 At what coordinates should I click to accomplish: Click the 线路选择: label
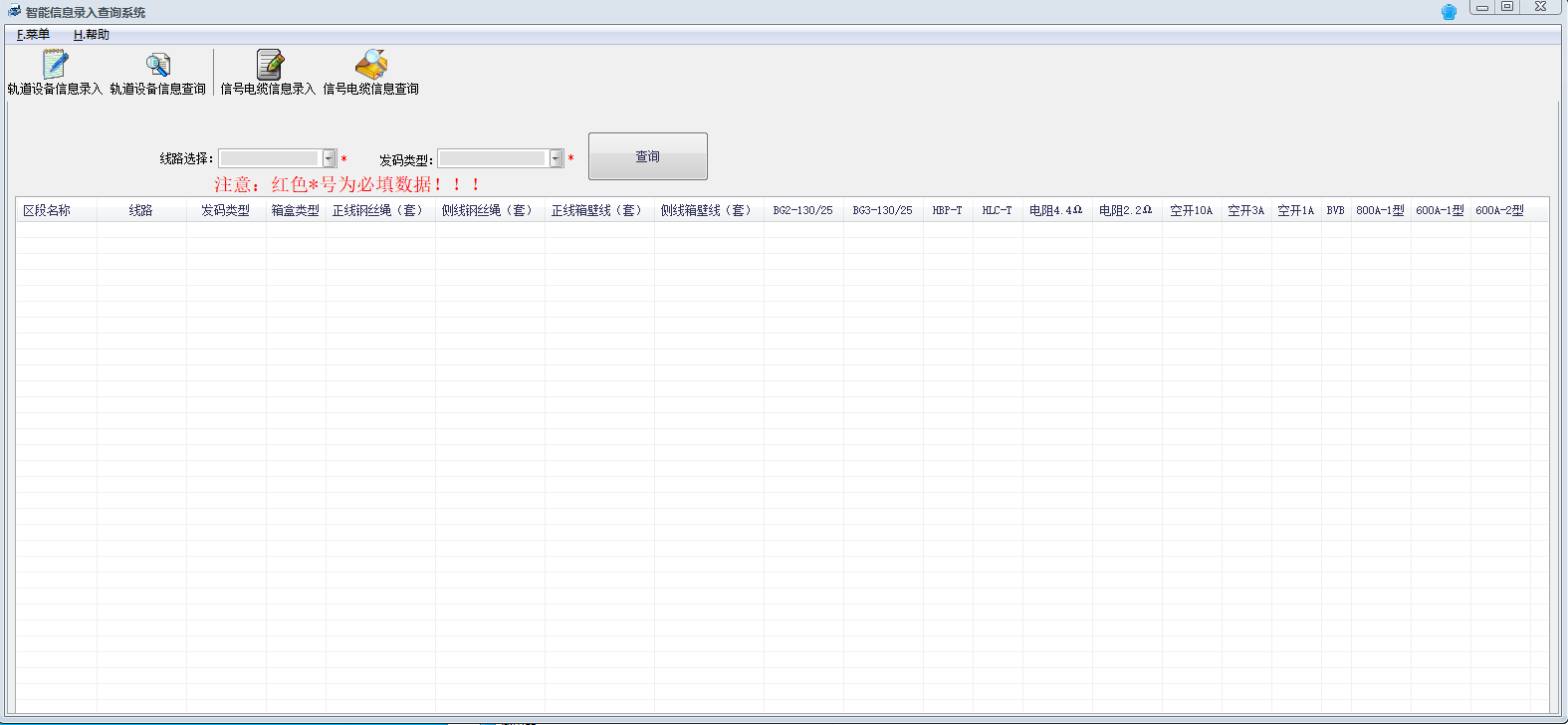(186, 158)
